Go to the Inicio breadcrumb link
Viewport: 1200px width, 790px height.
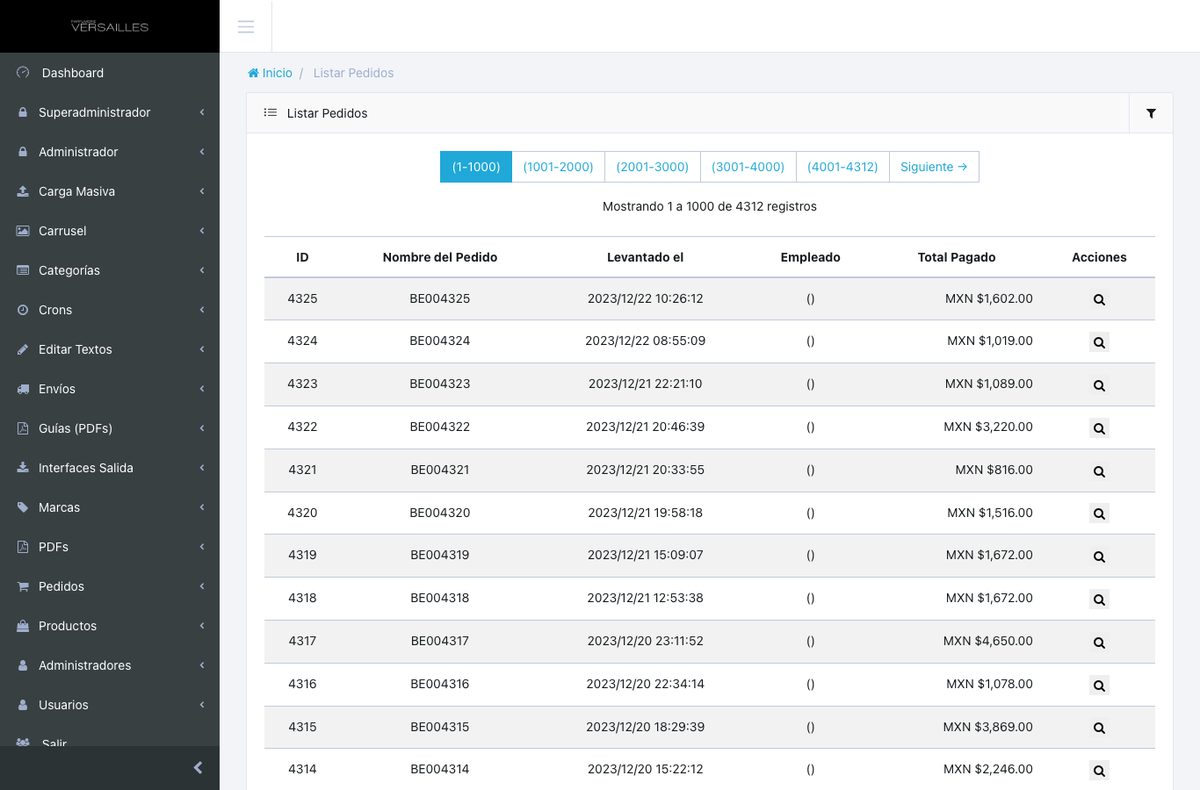pos(270,73)
